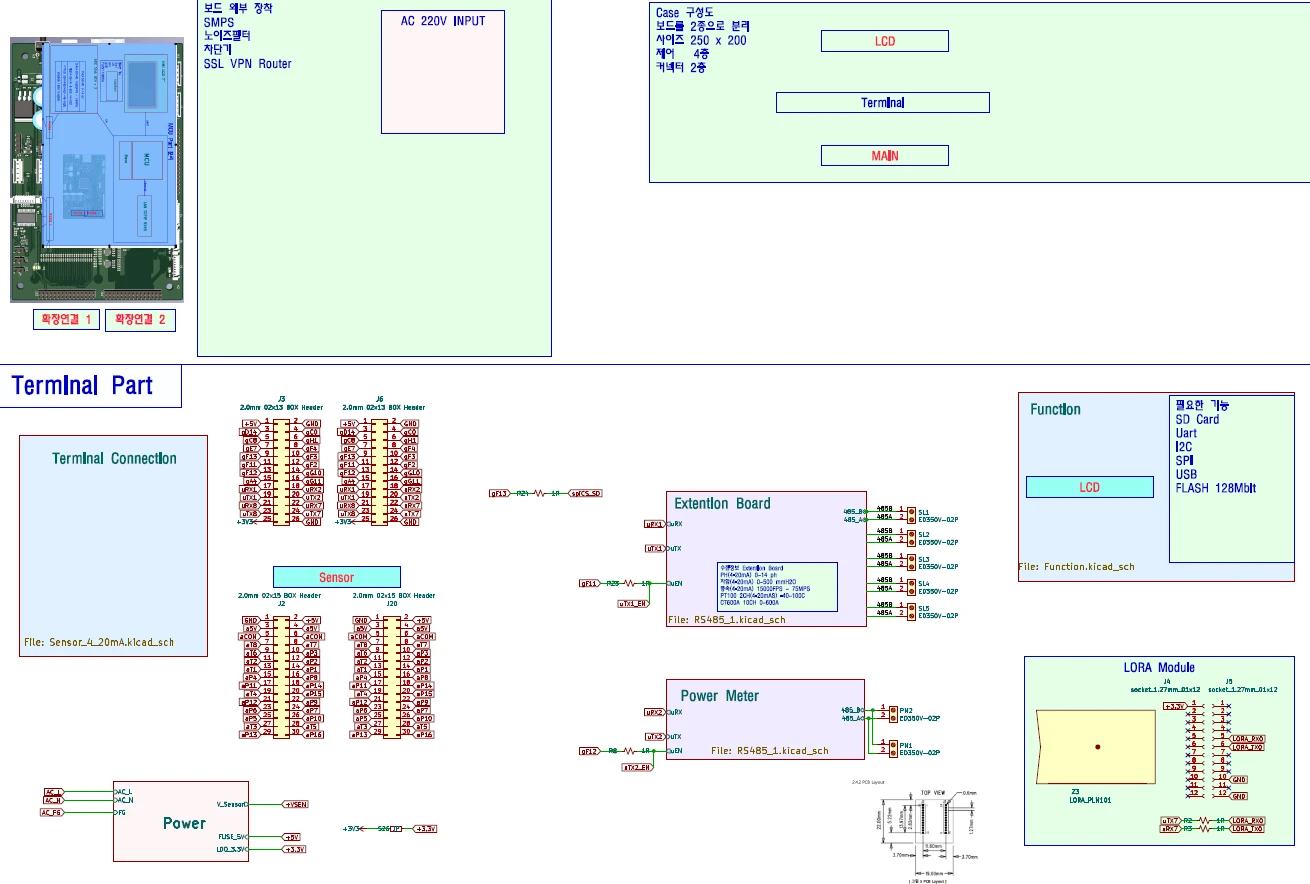This screenshot has width=1310, height=884.
Task: Select the uTX1_EN label
Action: click(x=632, y=603)
